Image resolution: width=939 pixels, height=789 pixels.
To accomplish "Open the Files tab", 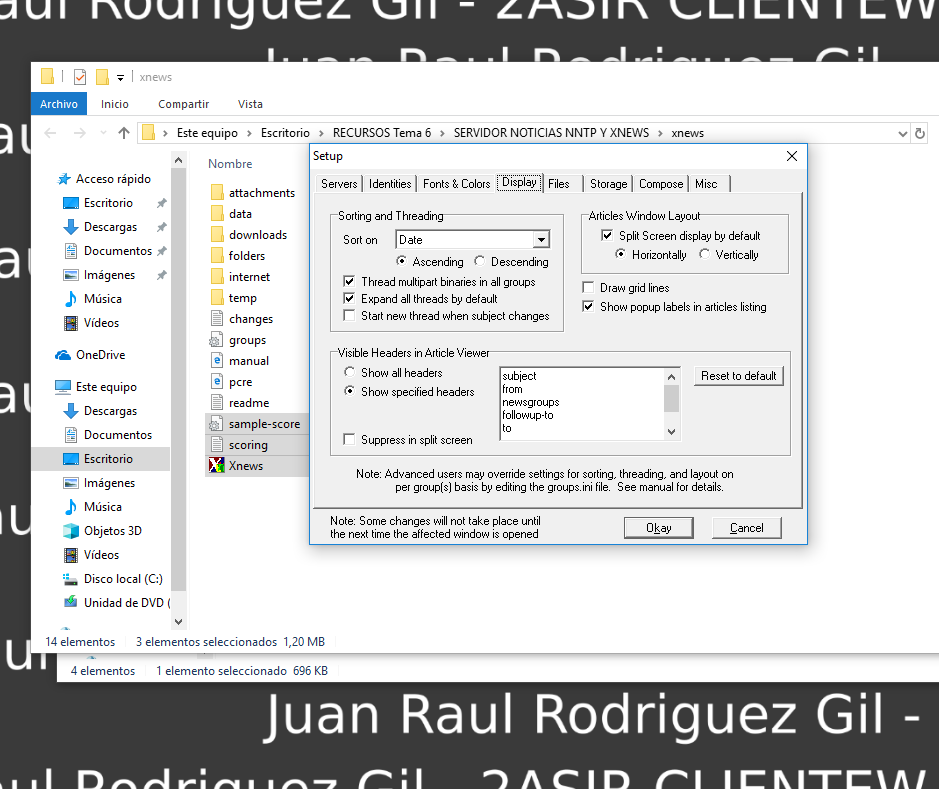I will 559,184.
